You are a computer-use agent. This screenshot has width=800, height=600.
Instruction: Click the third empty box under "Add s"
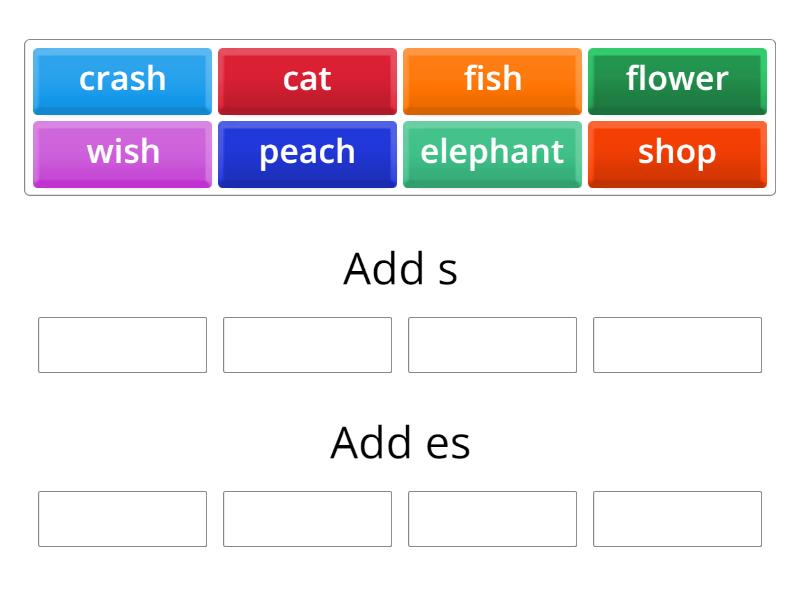click(x=492, y=346)
